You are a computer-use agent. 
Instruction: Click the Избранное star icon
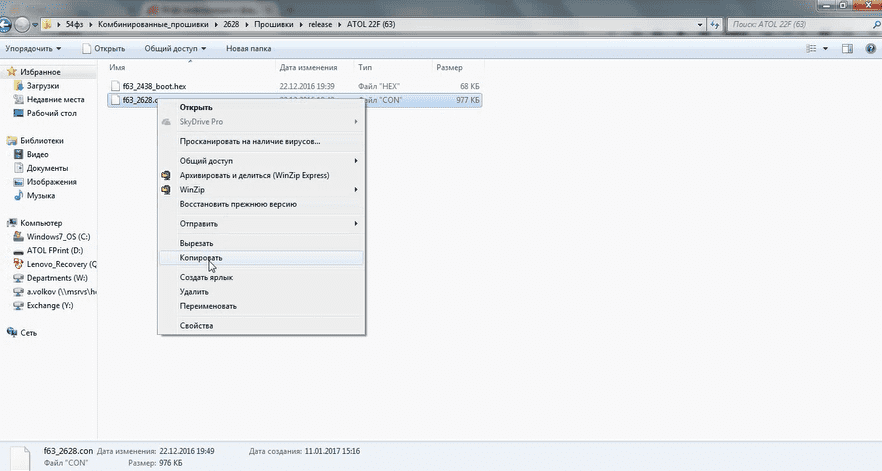(x=11, y=72)
